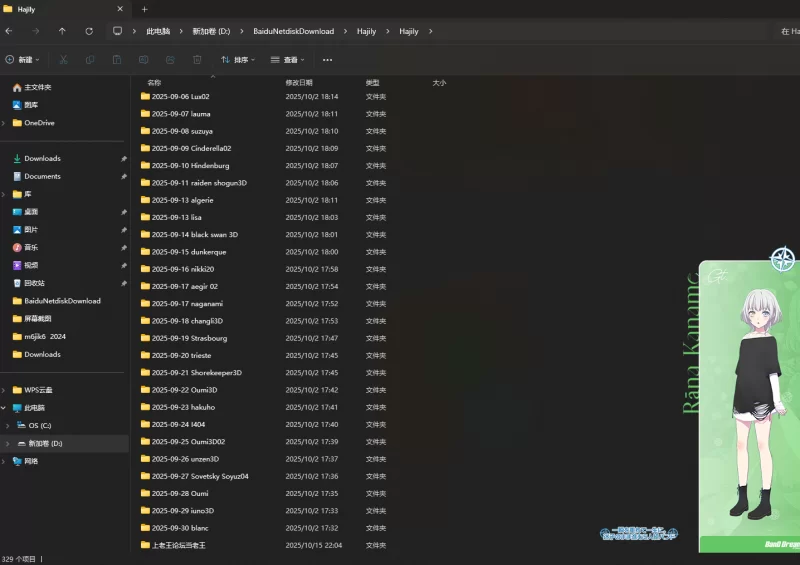The height and width of the screenshot is (565, 800).
Task: Click the compass star desktop widget icon
Action: [x=783, y=259]
